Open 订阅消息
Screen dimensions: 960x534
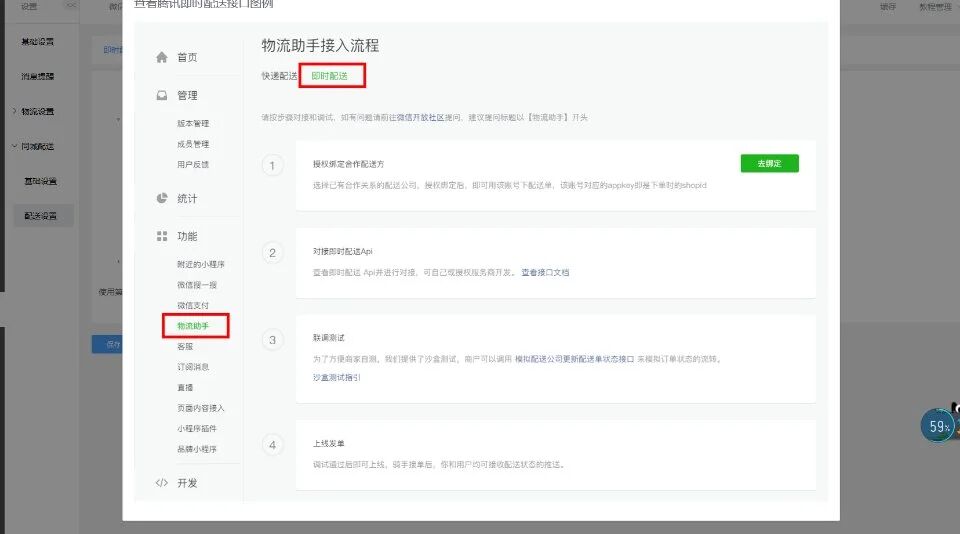(193, 367)
